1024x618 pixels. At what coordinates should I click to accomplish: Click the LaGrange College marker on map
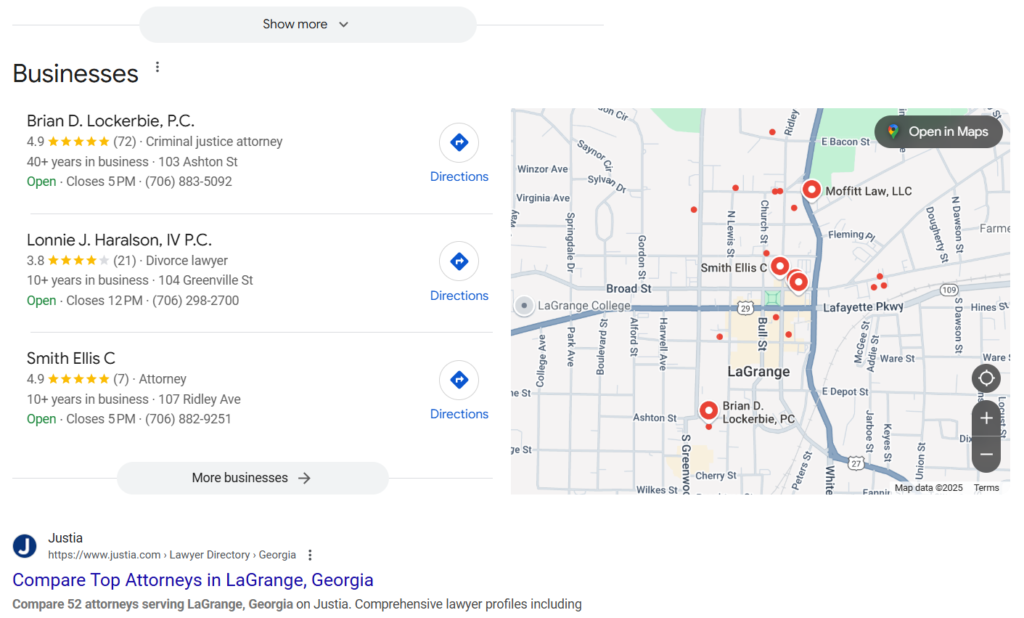click(x=524, y=306)
